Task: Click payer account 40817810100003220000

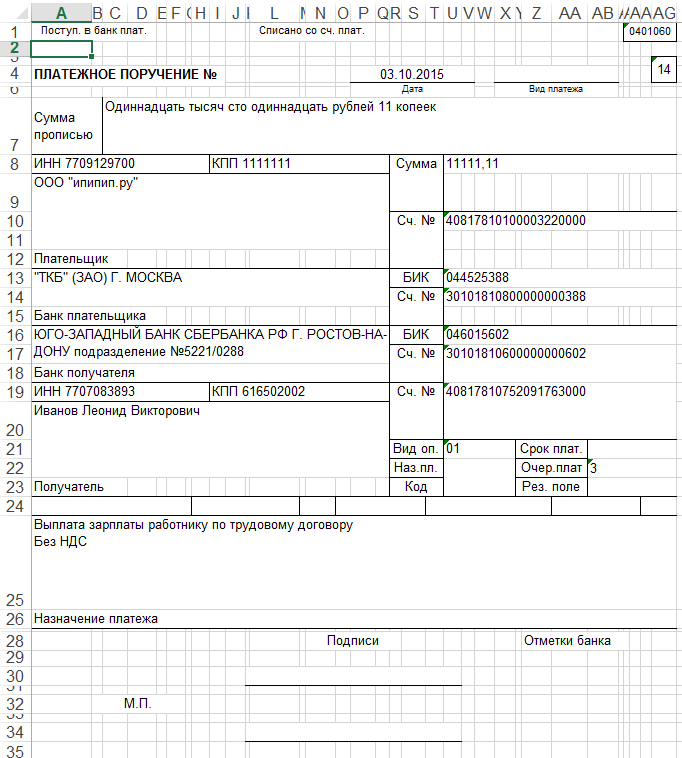Action: pos(516,221)
